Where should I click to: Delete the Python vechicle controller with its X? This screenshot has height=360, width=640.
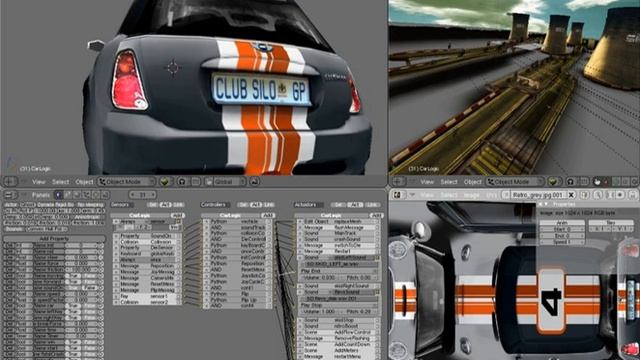206,222
